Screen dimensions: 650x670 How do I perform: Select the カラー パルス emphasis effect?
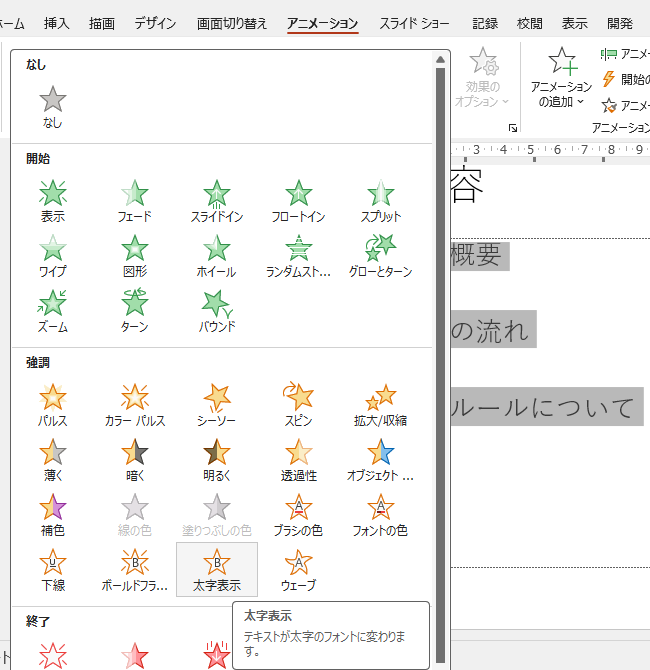(135, 405)
